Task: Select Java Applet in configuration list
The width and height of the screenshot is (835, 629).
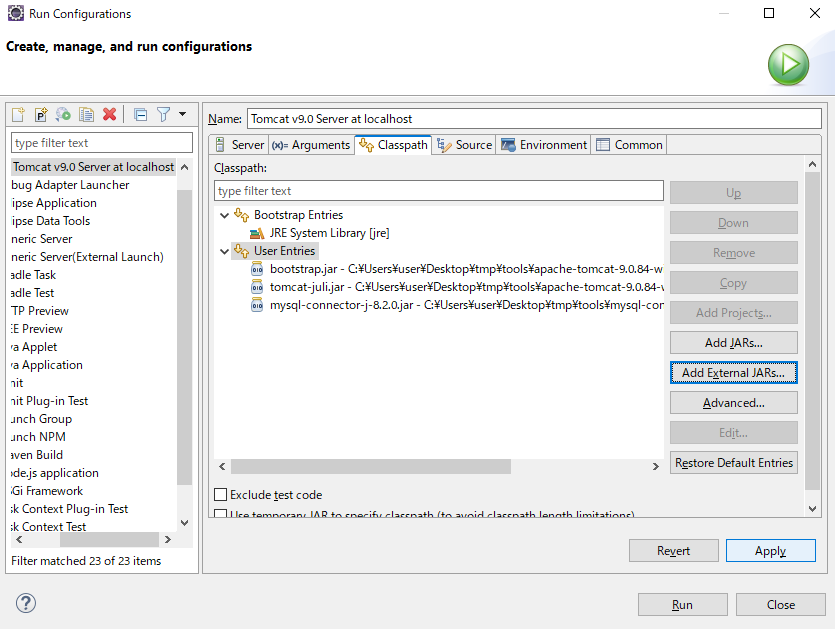Action: 34,347
